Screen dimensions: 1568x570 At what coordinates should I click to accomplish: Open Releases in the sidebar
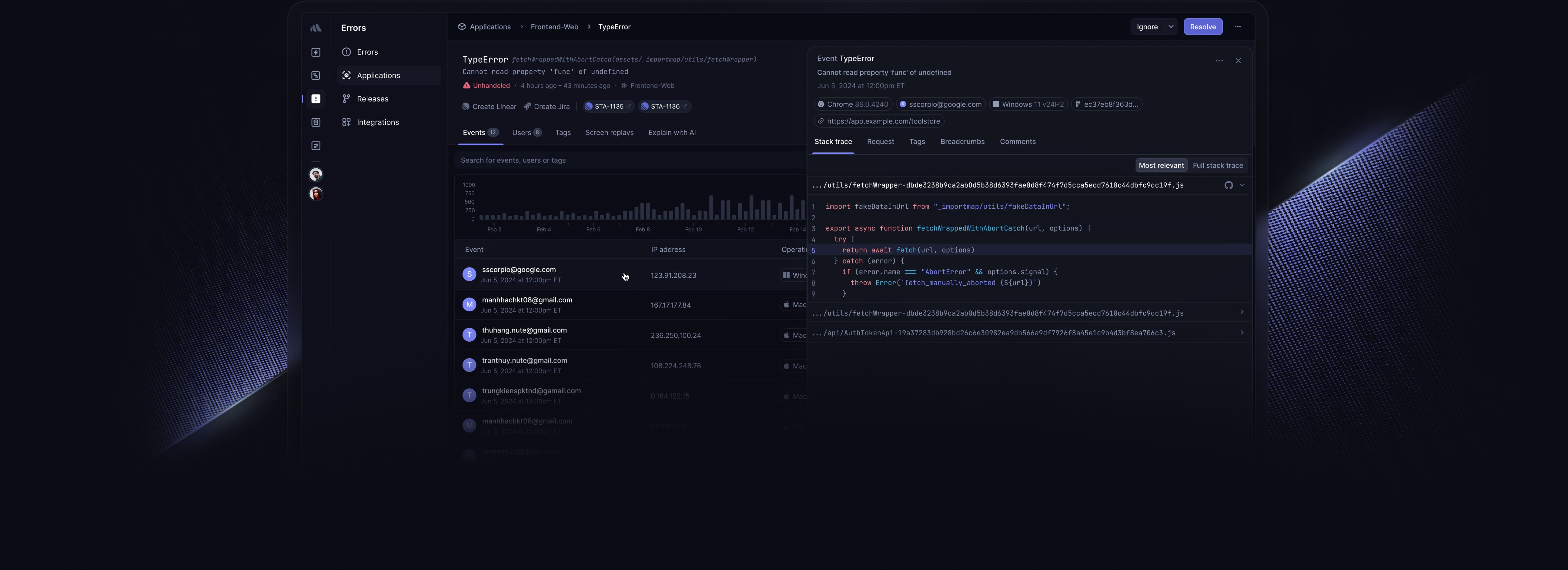pos(372,99)
